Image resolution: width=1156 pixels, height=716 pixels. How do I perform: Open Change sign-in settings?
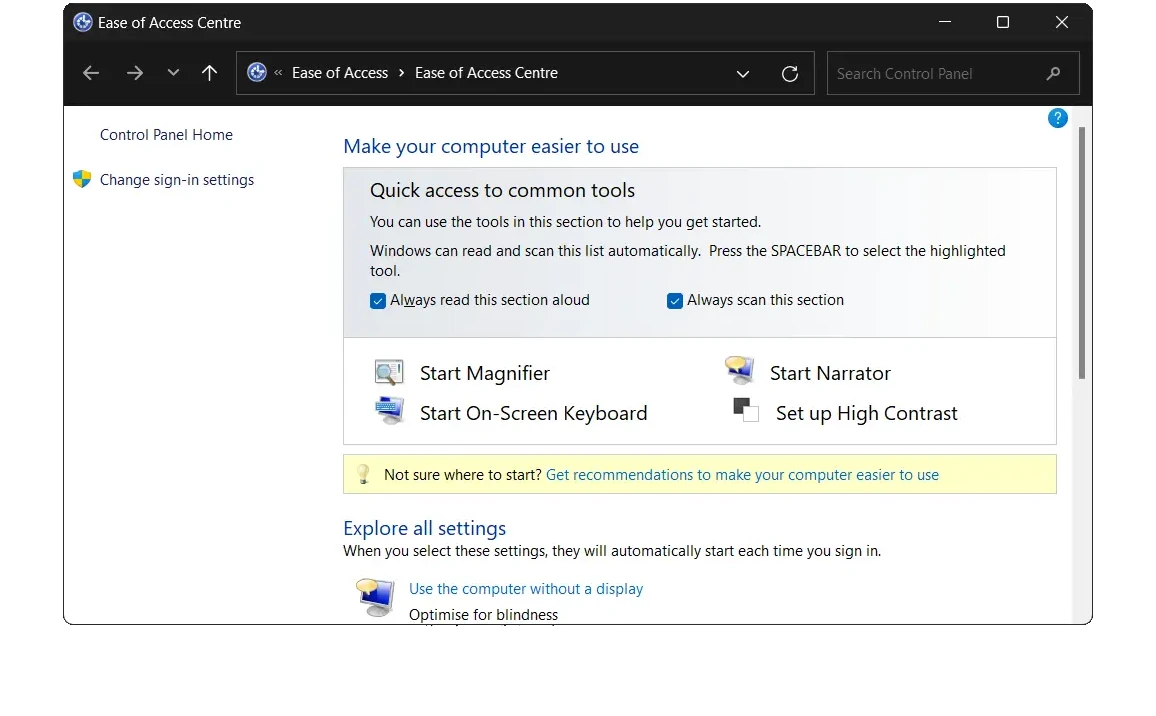[x=177, y=180]
